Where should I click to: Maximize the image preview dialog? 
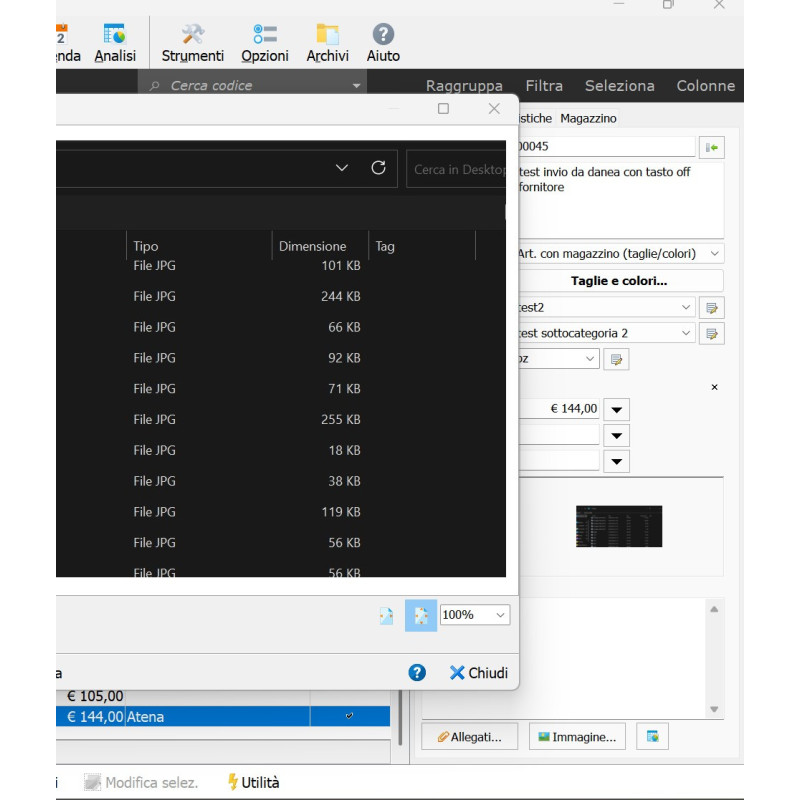pos(443,109)
